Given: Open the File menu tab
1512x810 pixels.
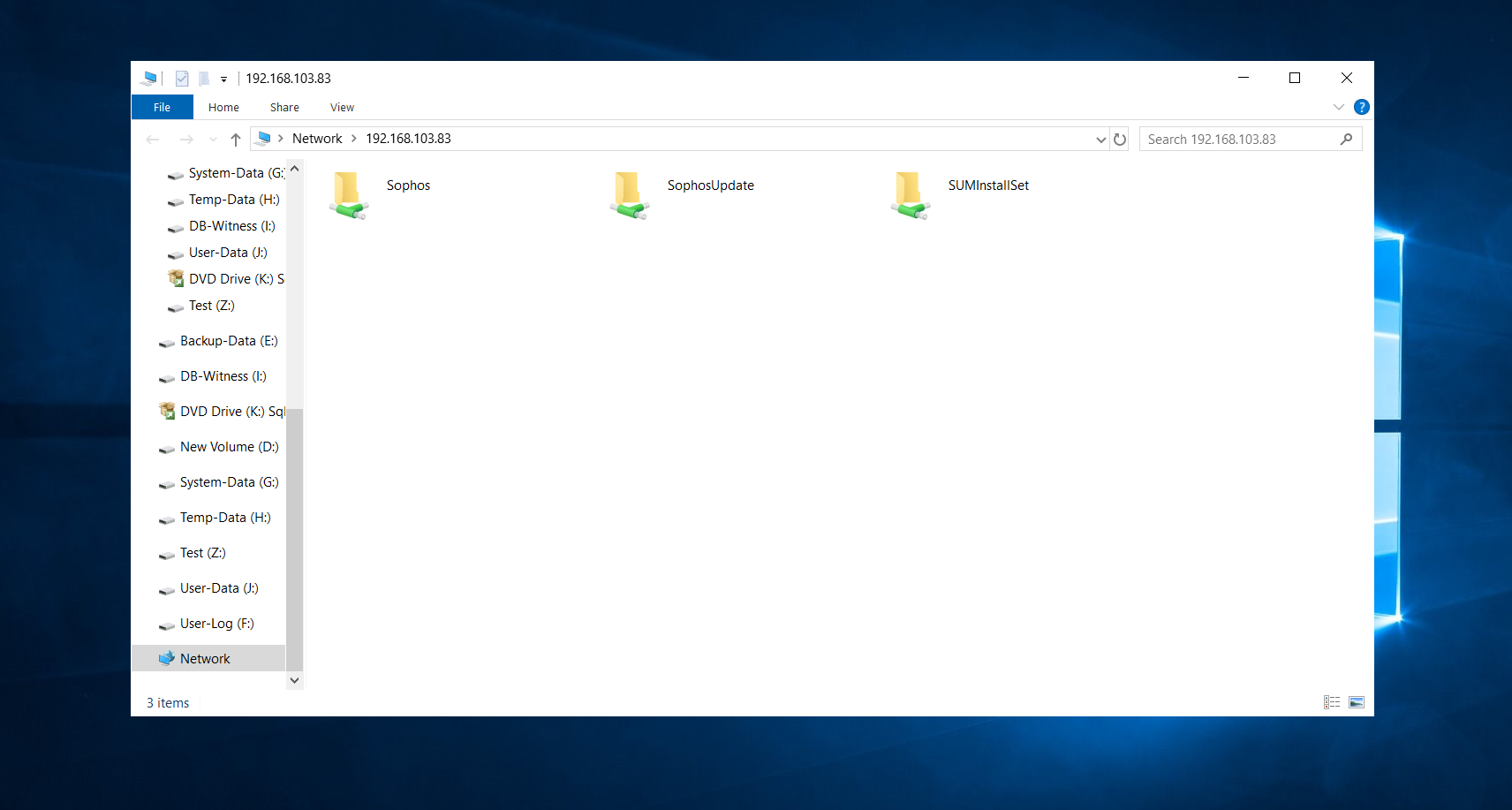Looking at the screenshot, I should 163,107.
